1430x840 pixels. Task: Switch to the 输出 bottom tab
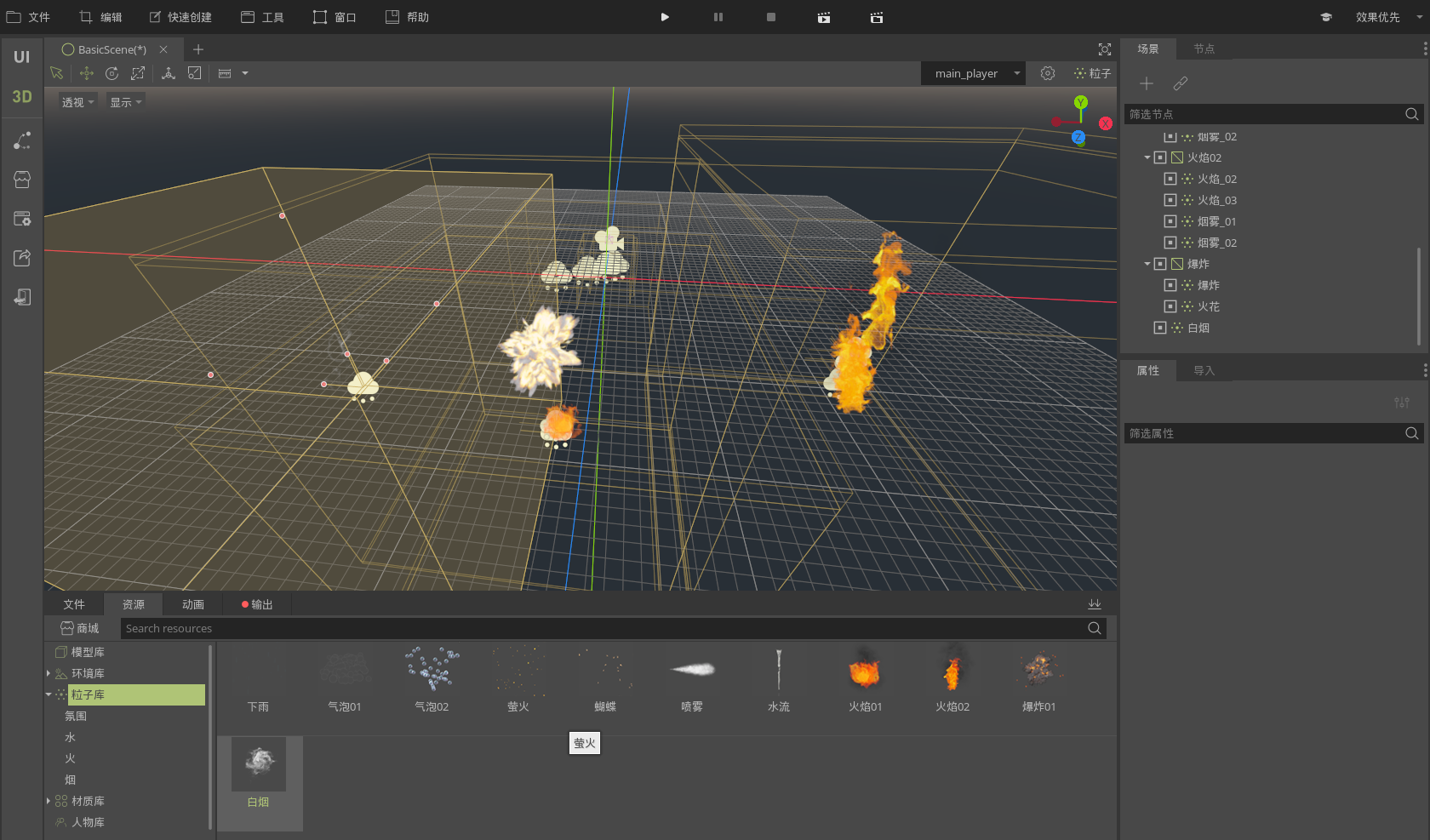tap(257, 604)
